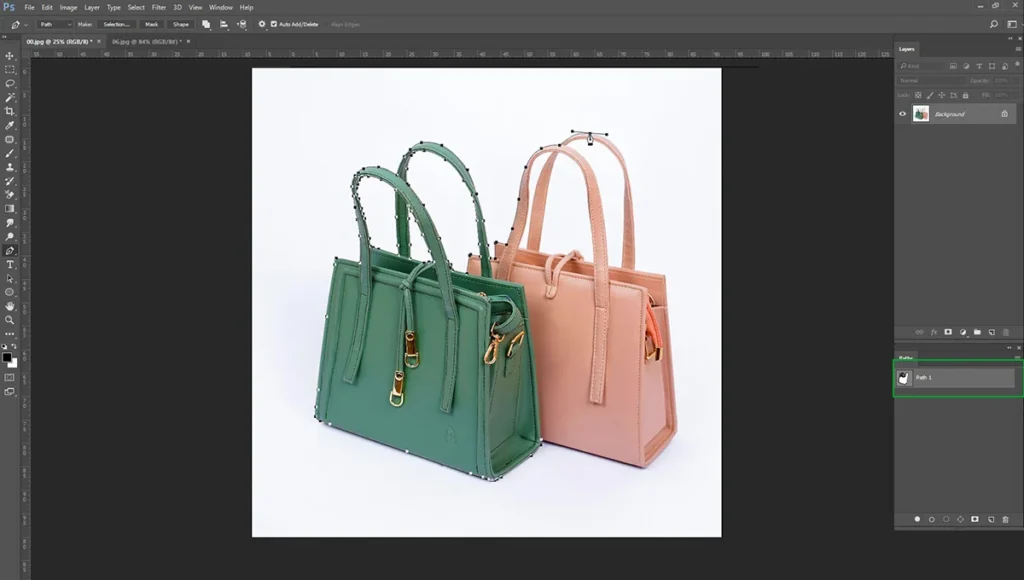Click the foreground color swatch
The image size is (1024, 580).
coord(7,358)
